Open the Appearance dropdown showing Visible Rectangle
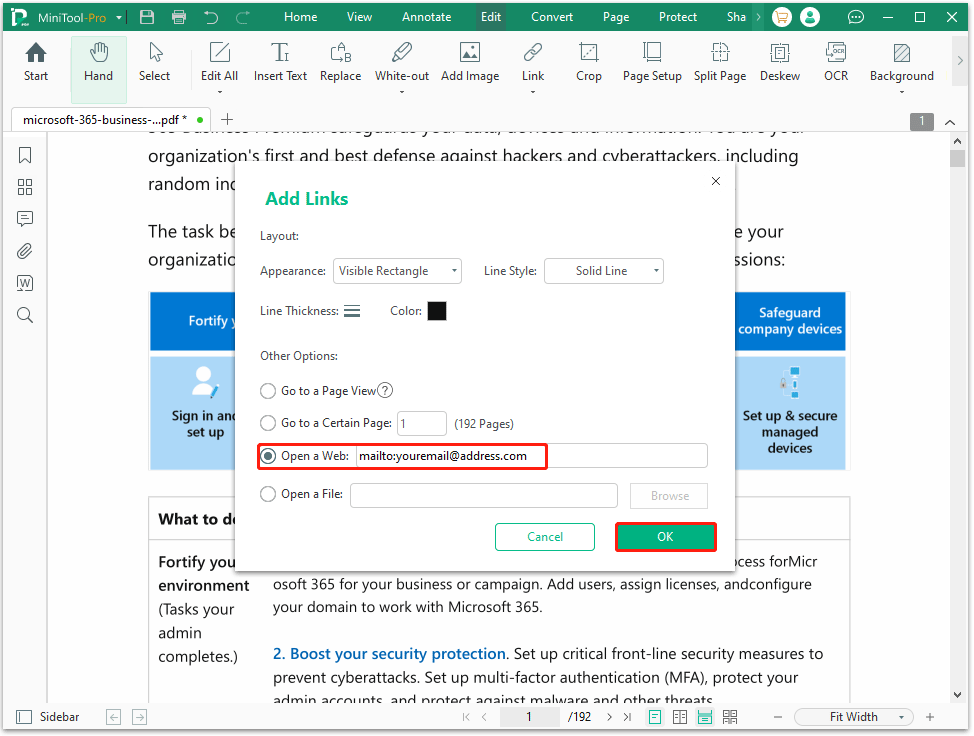 pyautogui.click(x=397, y=270)
